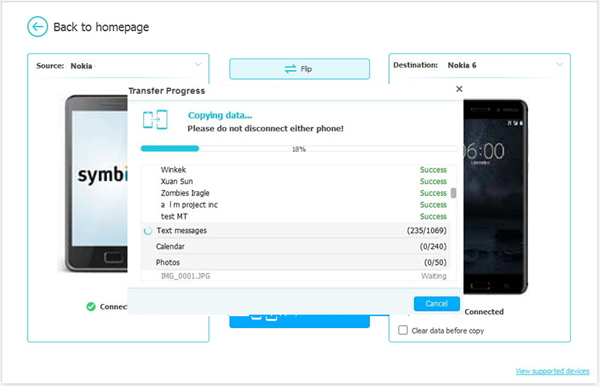Open View supported devices link
This screenshot has width=600, height=386.
(x=552, y=371)
